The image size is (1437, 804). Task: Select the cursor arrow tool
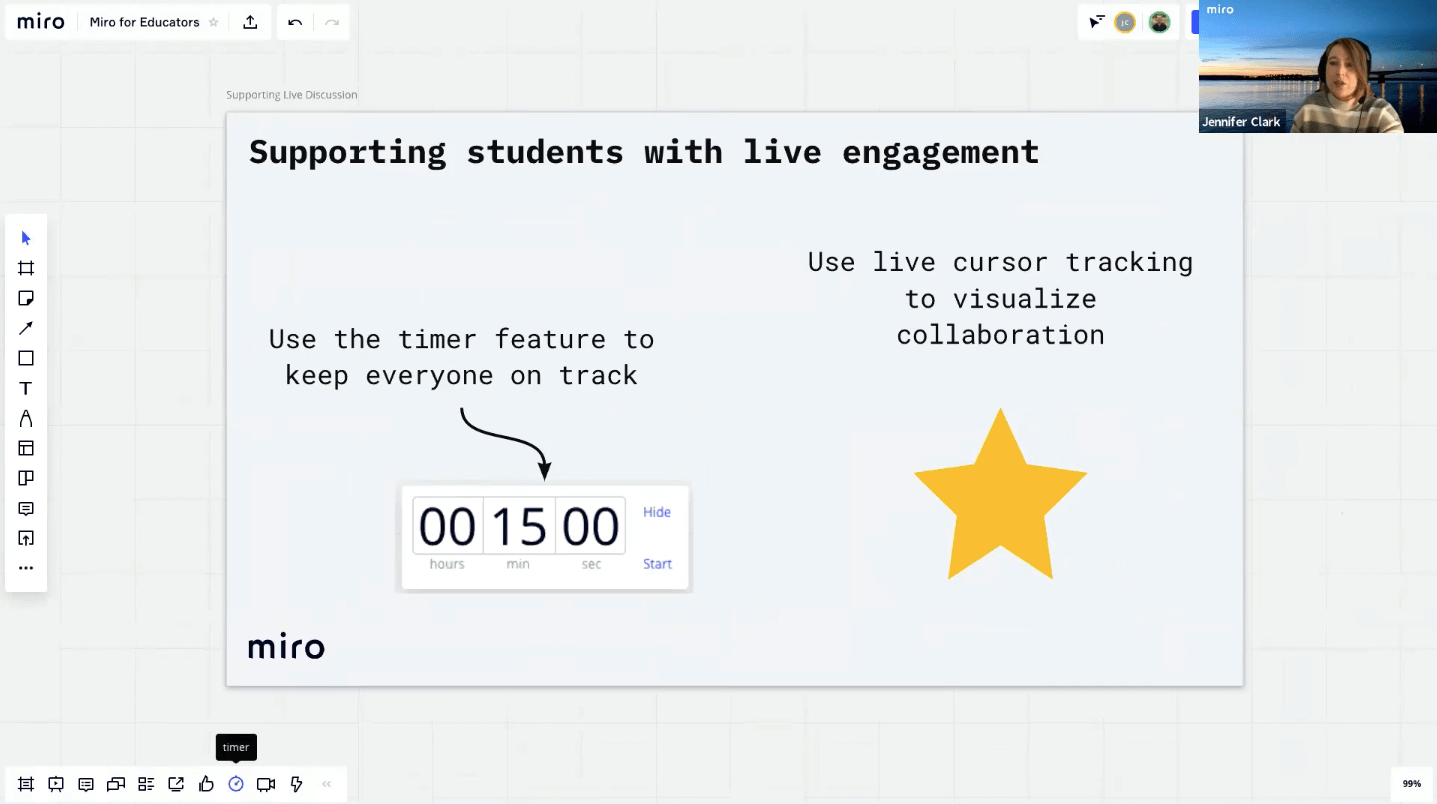(x=26, y=238)
